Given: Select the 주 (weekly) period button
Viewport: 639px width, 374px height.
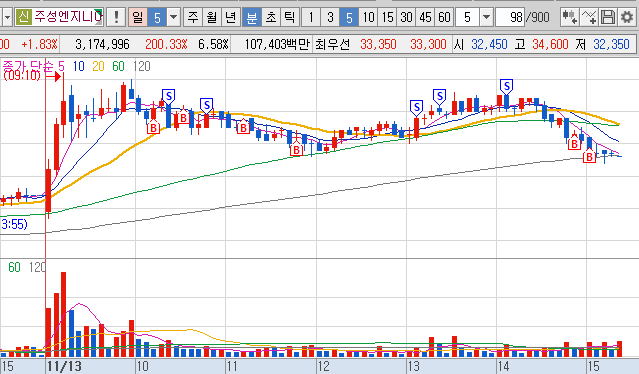Looking at the screenshot, I should 193,18.
